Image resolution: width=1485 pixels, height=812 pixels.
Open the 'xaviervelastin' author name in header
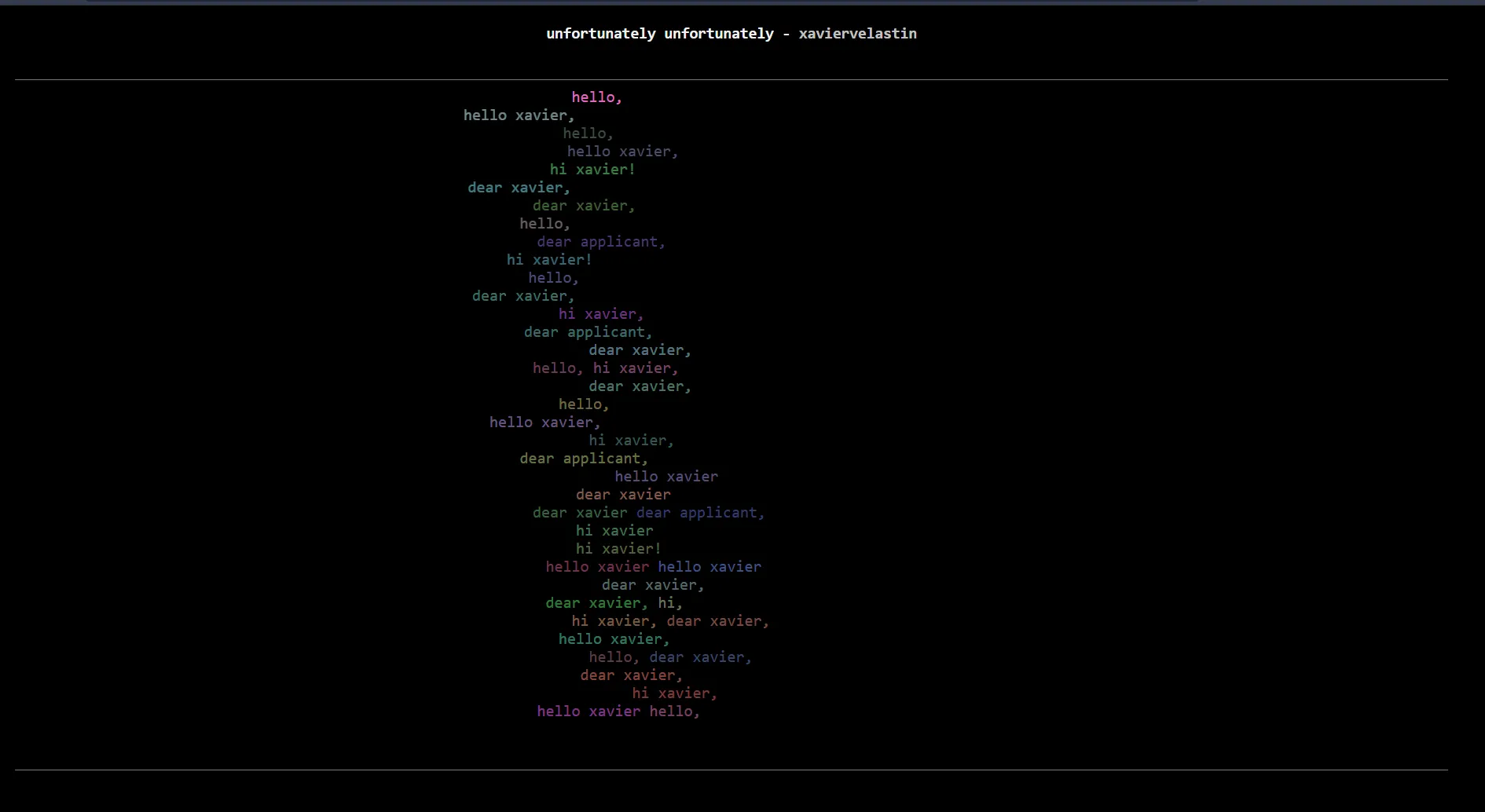(x=858, y=34)
